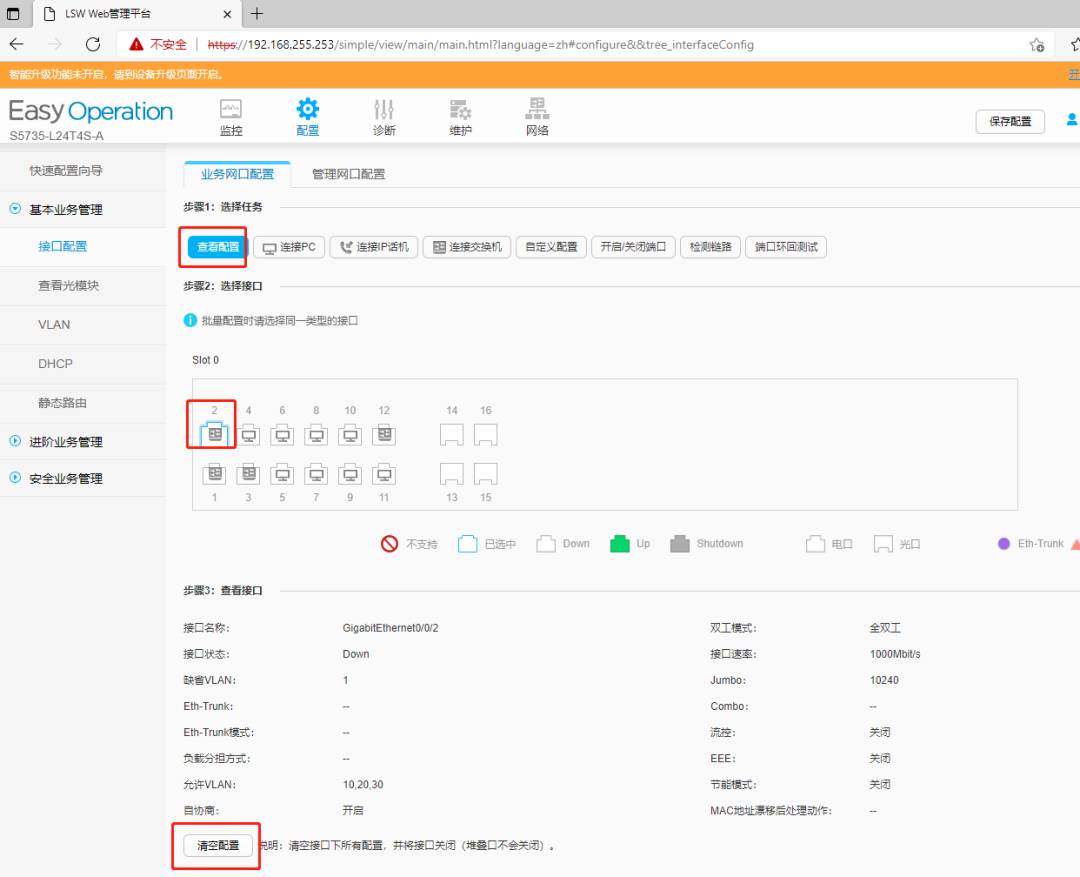
Task: Click the 不安全 security warning indicator
Action: [x=158, y=44]
